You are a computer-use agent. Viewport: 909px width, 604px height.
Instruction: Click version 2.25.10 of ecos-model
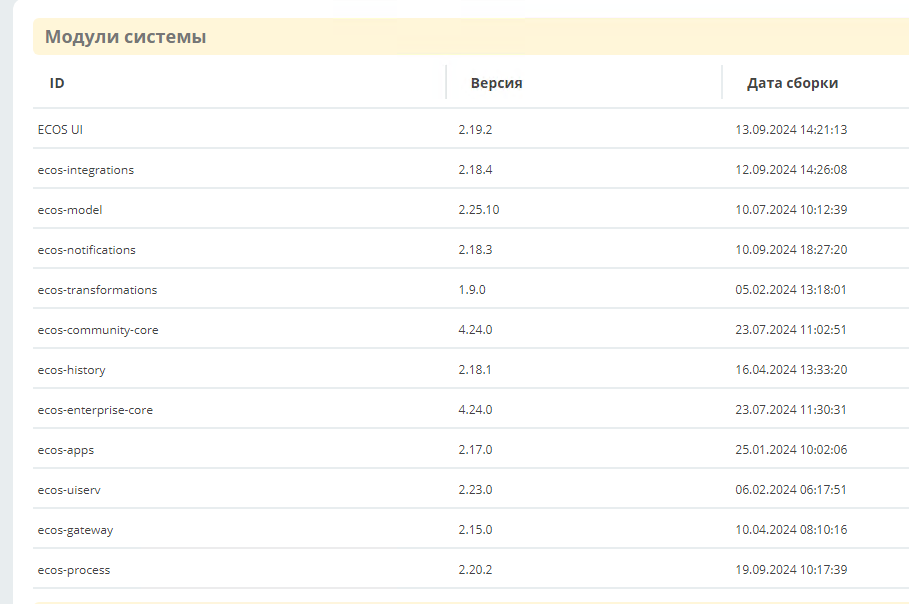pos(479,209)
